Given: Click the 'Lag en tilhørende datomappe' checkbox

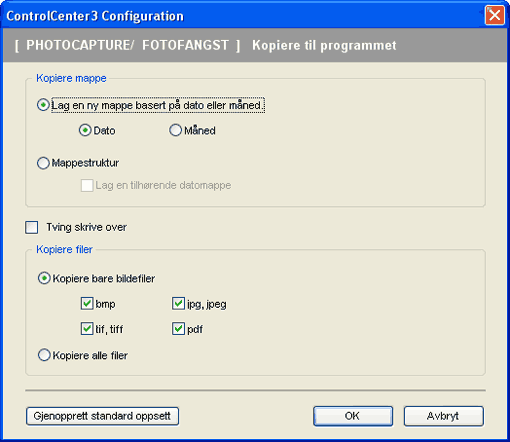Looking at the screenshot, I should click(87, 185).
